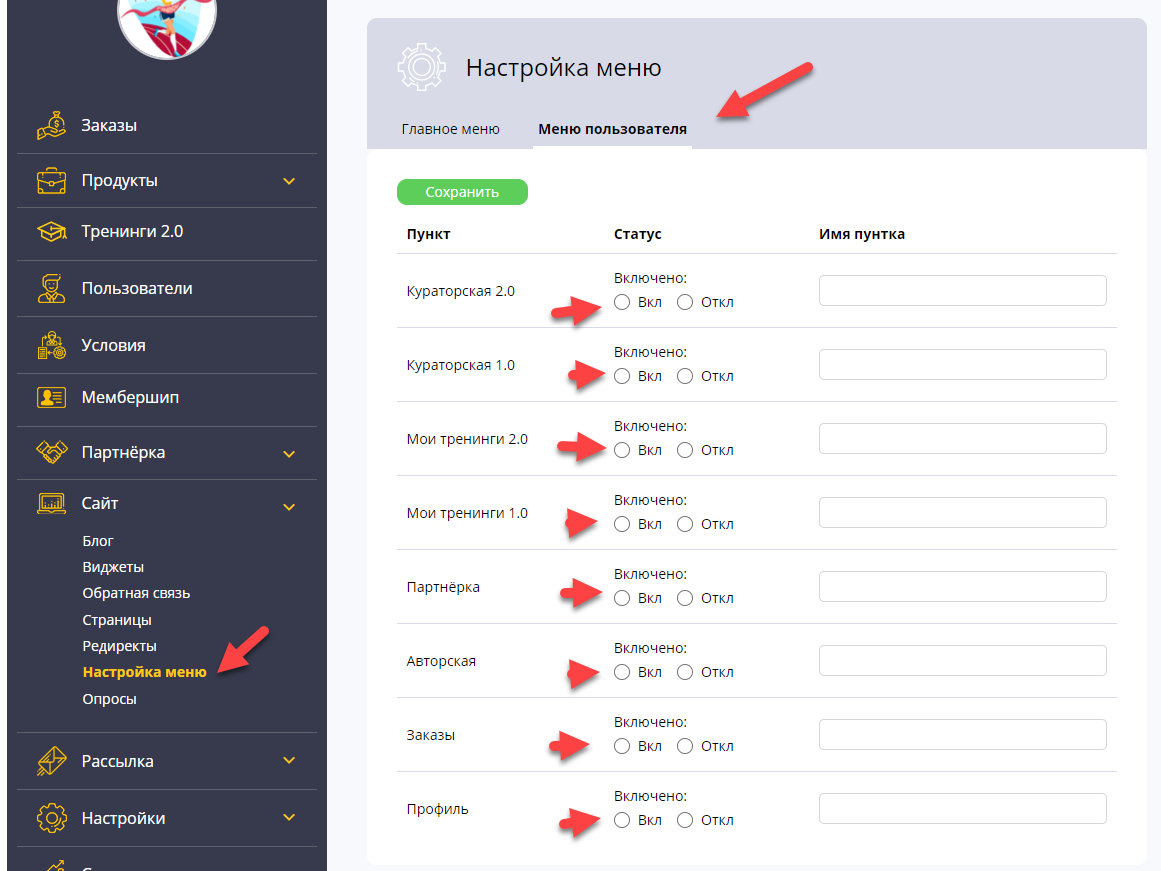Click the Настройки gear icon in sidebar
1161x871 pixels.
pos(51,818)
